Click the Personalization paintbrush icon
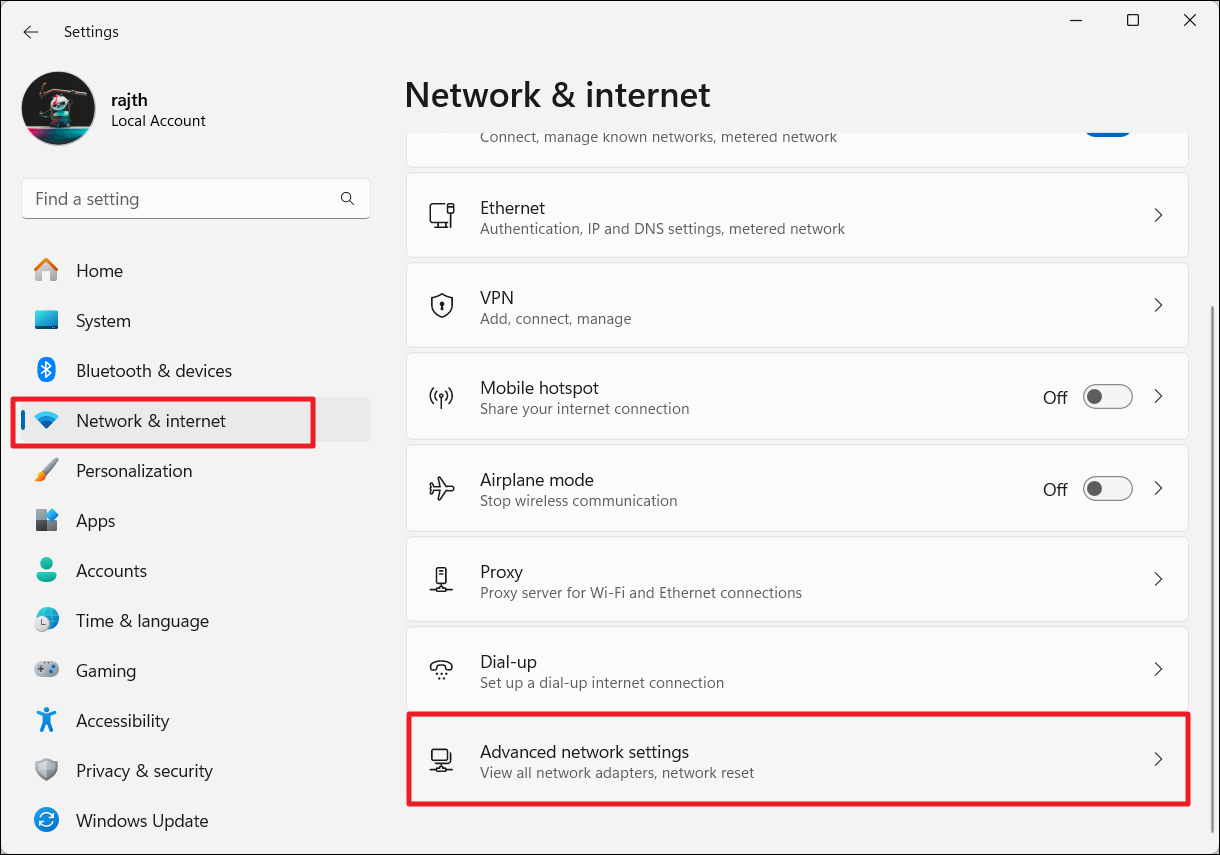 click(x=46, y=471)
